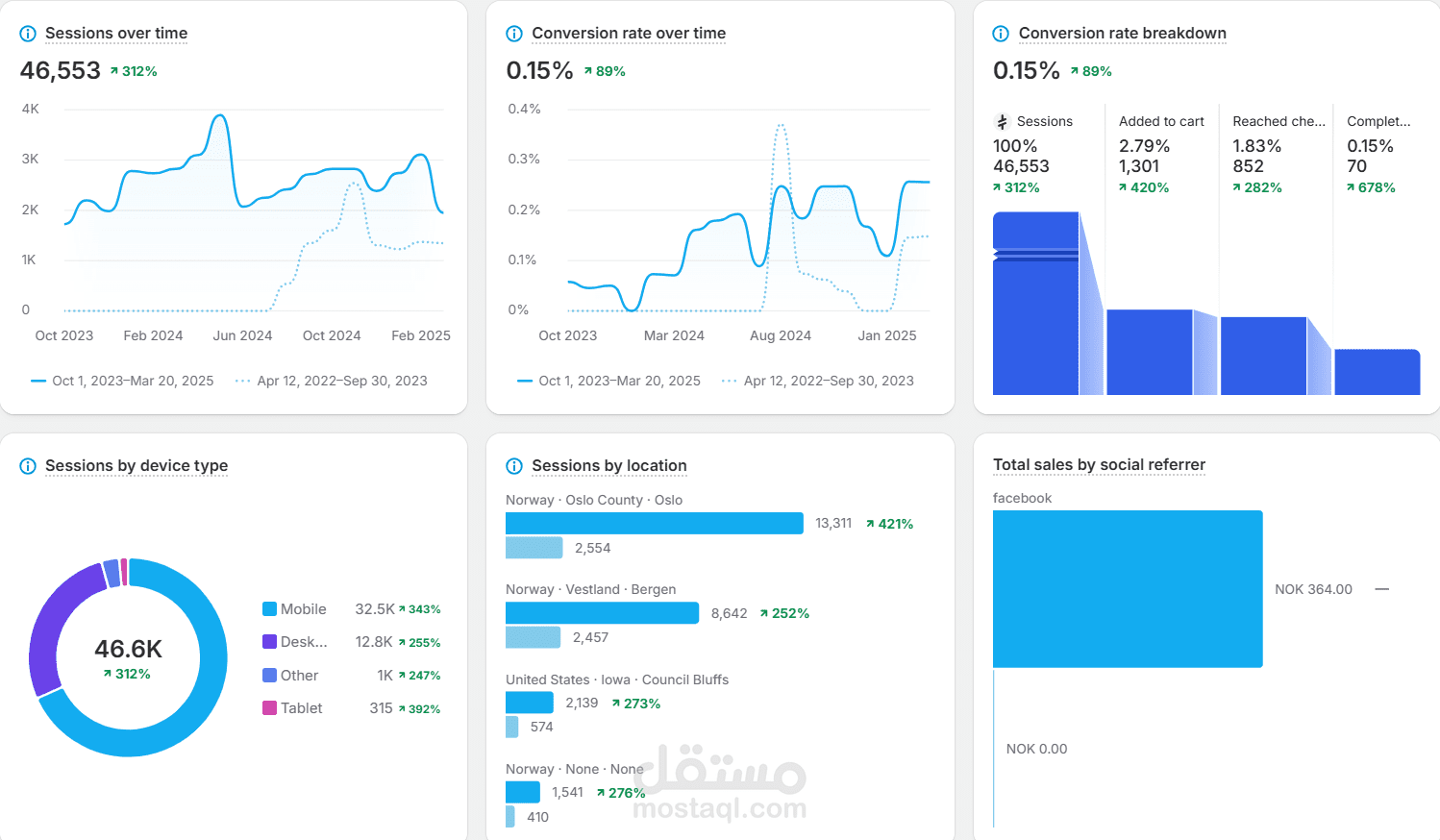Click the 421% trend arrow for Oslo

click(x=870, y=524)
